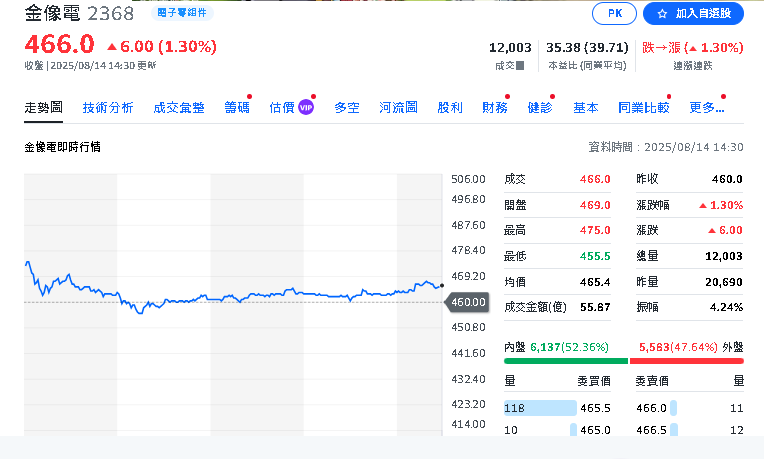Click the up-arrow change 6.00 (1.30%)
This screenshot has width=764, height=459.
(162, 46)
